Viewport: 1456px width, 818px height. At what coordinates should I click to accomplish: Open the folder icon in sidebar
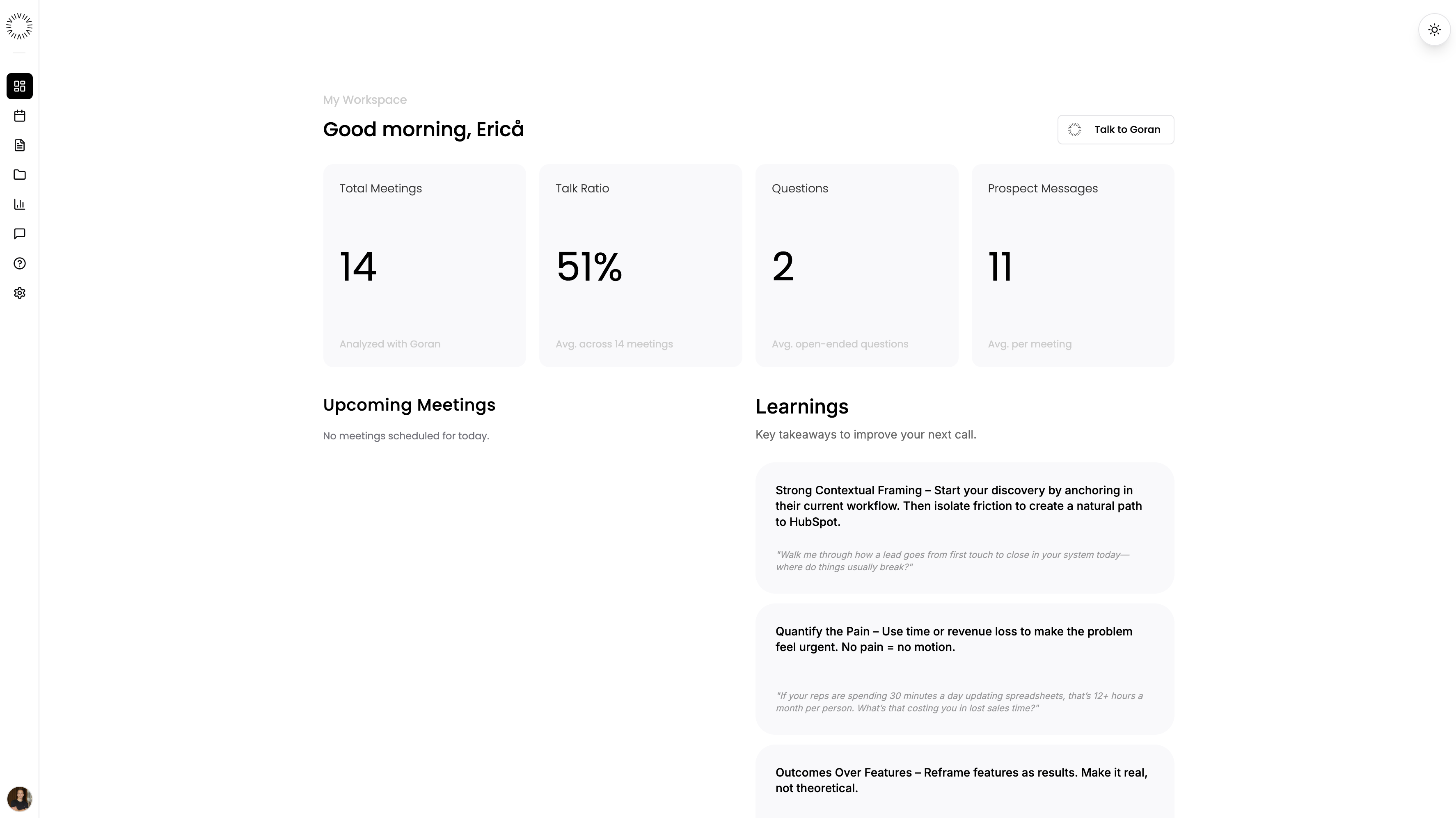pos(19,175)
